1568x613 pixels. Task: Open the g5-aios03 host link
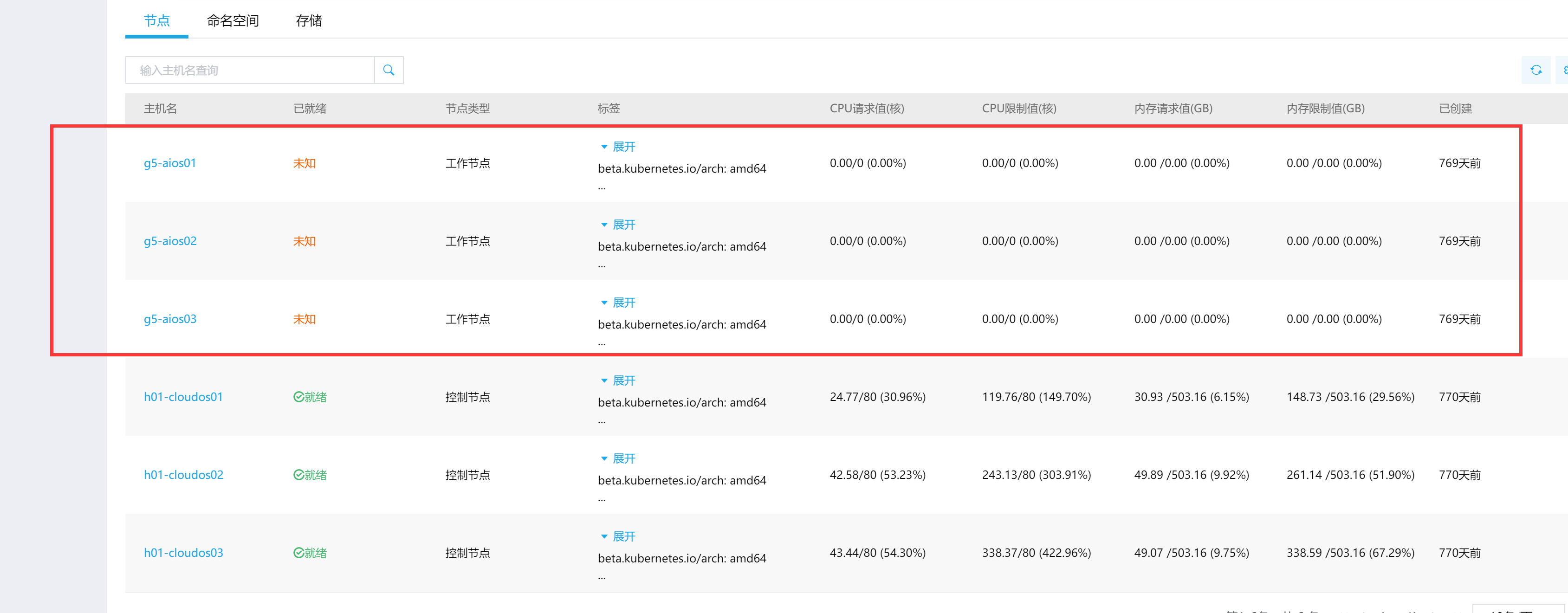[x=170, y=319]
